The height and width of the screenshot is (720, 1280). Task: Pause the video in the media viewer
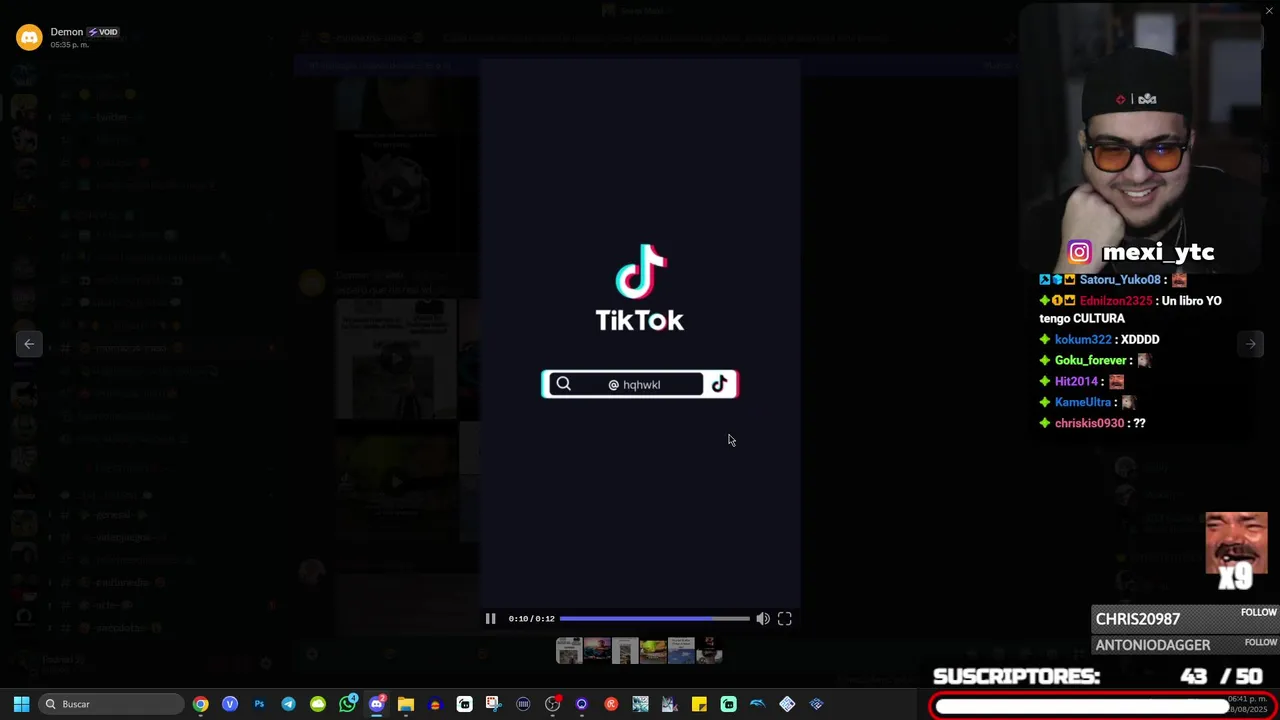(490, 619)
